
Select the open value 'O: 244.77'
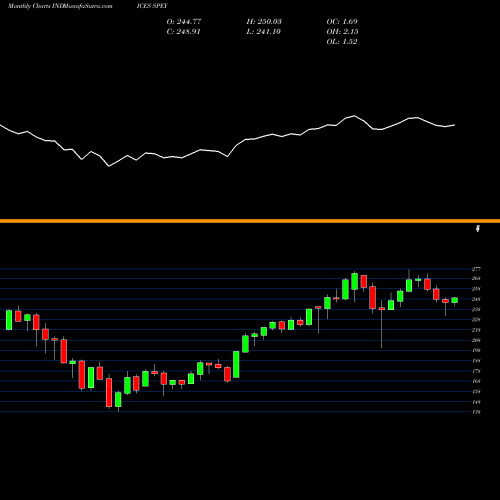[184, 21]
